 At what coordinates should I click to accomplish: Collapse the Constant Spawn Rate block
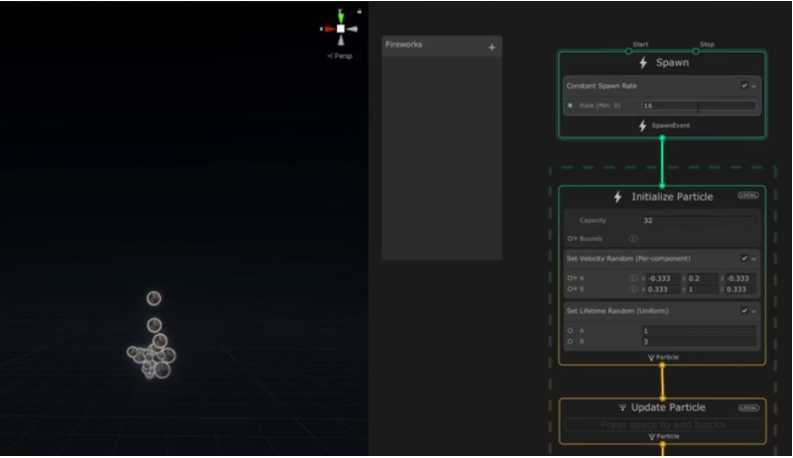point(754,86)
